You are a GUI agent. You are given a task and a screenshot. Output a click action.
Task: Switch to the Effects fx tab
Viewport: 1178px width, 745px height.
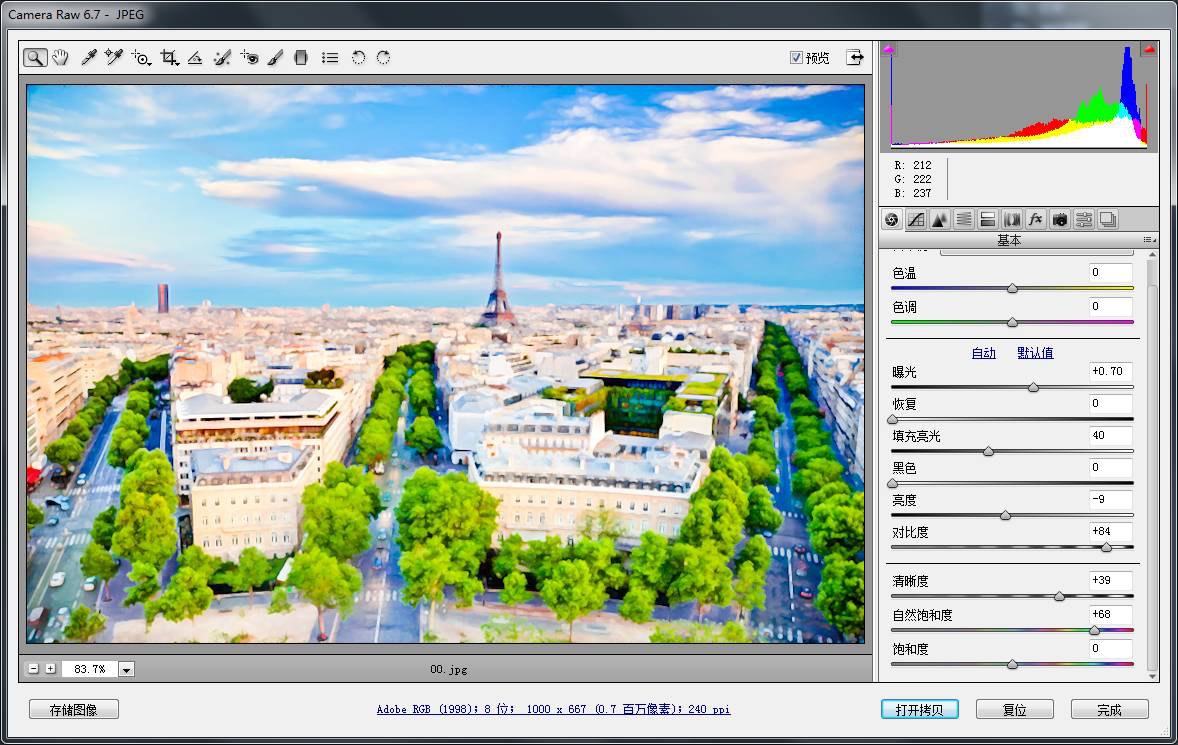click(x=1036, y=219)
